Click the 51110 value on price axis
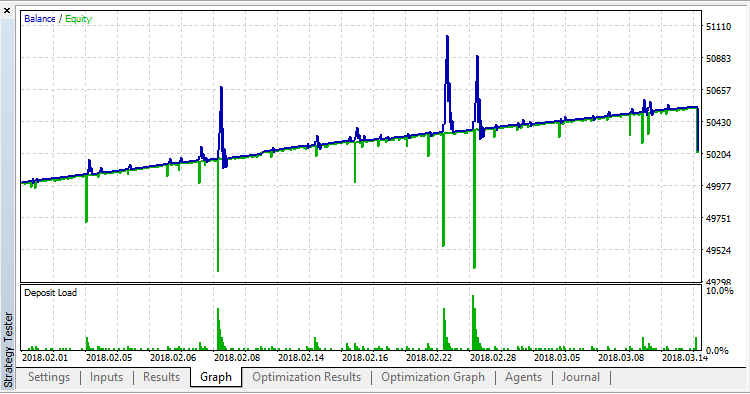This screenshot has width=750, height=394. 719,27
